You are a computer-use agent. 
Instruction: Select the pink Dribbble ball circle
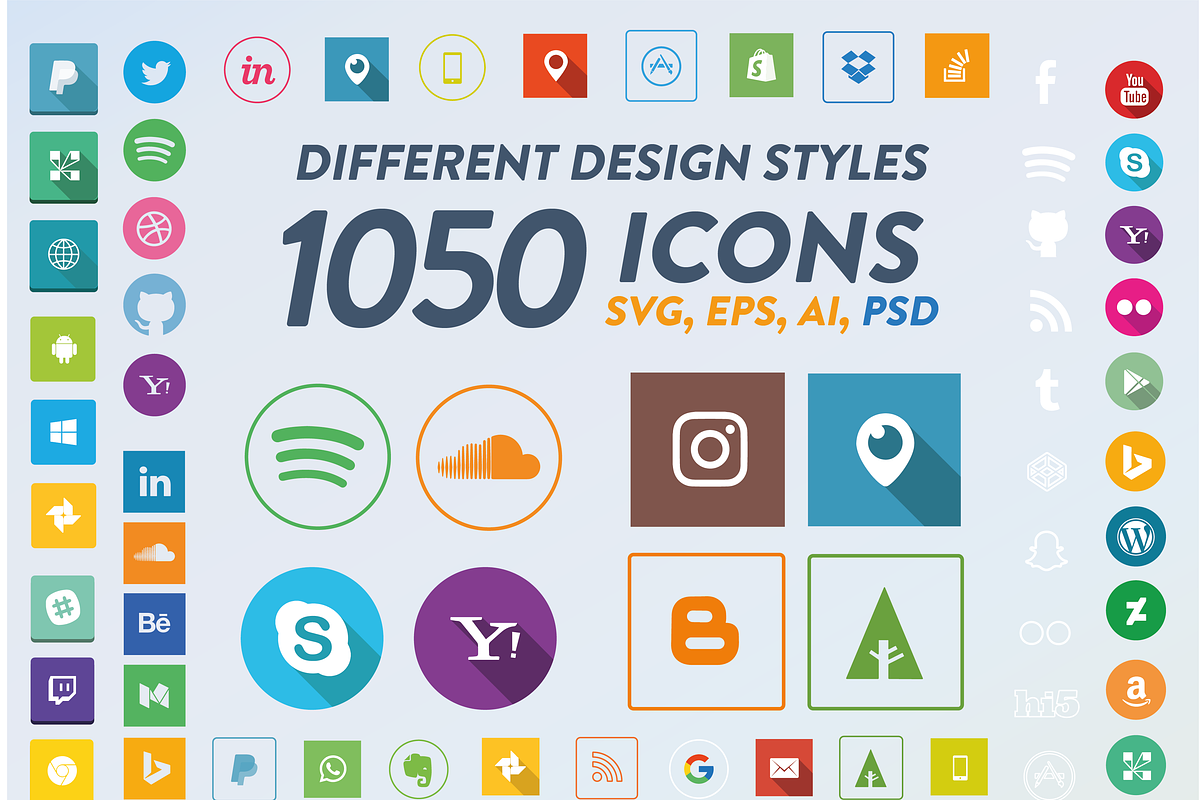[154, 228]
